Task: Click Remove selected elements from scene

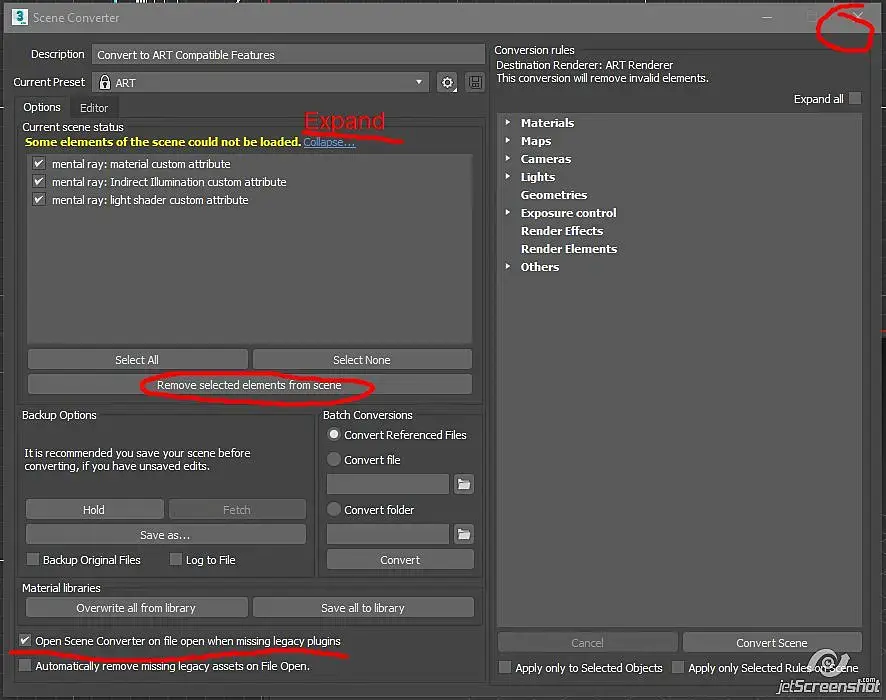Action: pos(249,385)
